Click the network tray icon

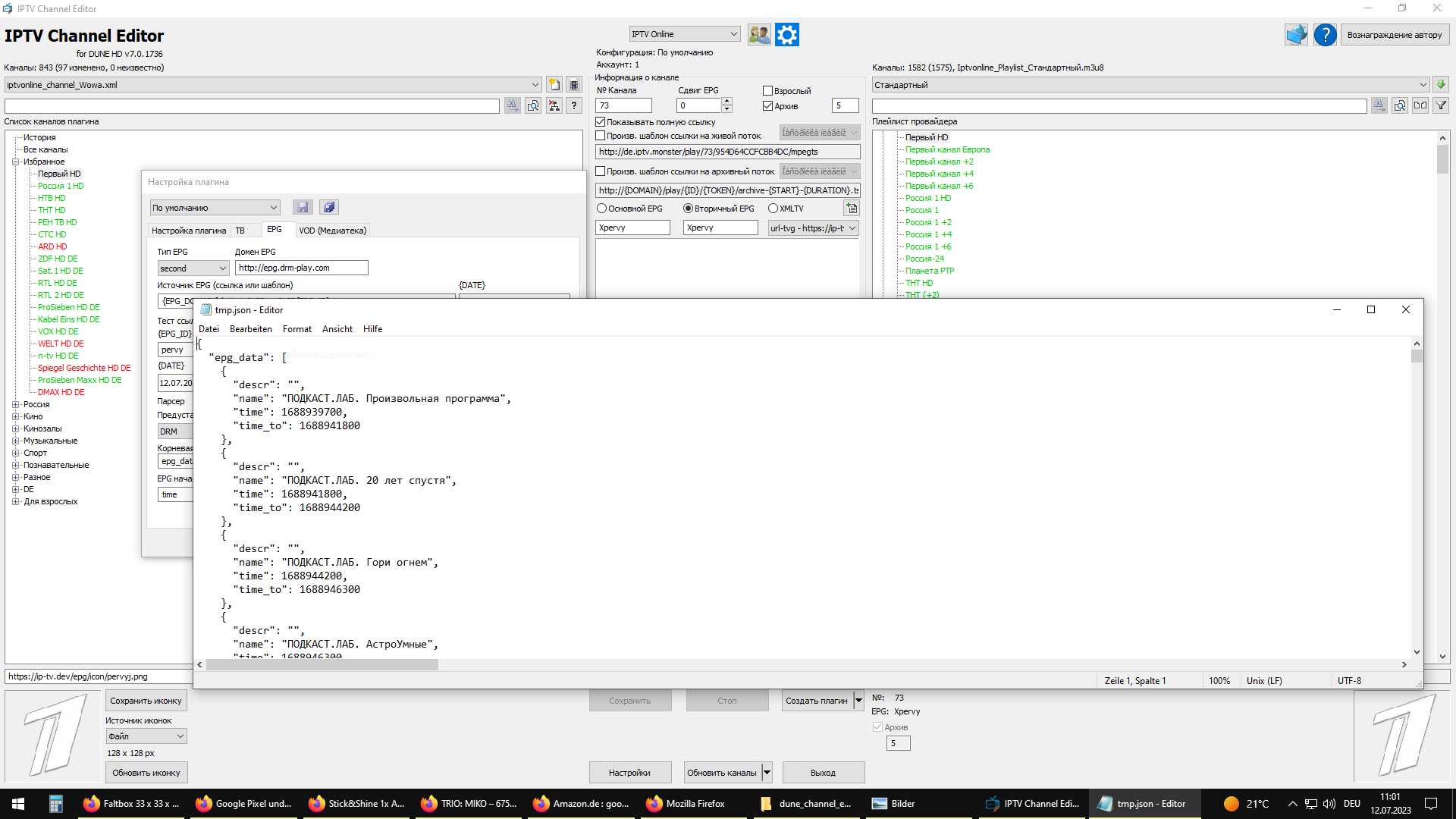1310,804
